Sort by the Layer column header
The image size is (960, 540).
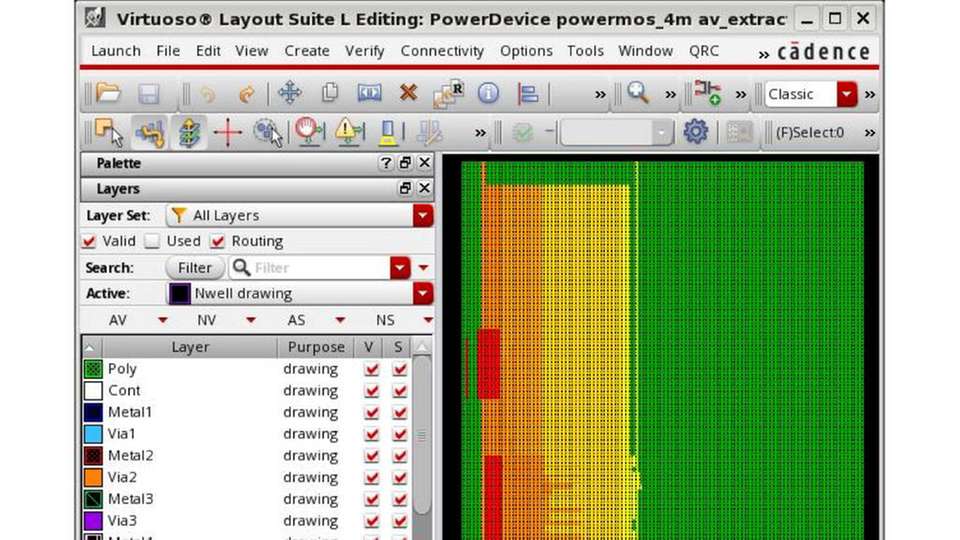pos(190,347)
